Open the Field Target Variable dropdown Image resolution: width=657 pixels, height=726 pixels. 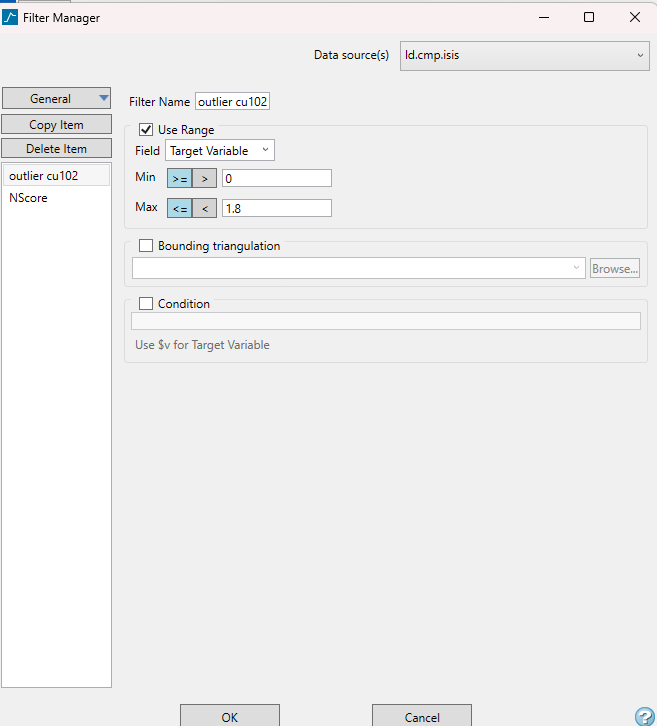220,150
